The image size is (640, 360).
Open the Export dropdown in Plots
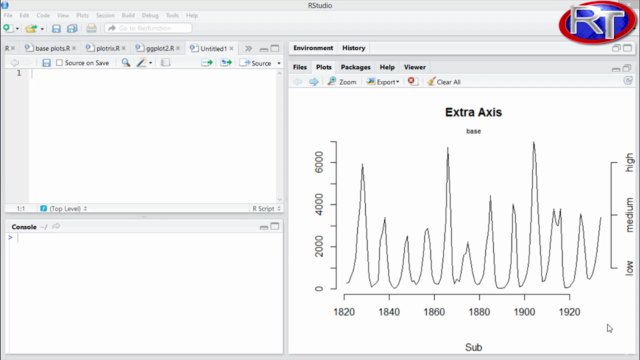382,82
